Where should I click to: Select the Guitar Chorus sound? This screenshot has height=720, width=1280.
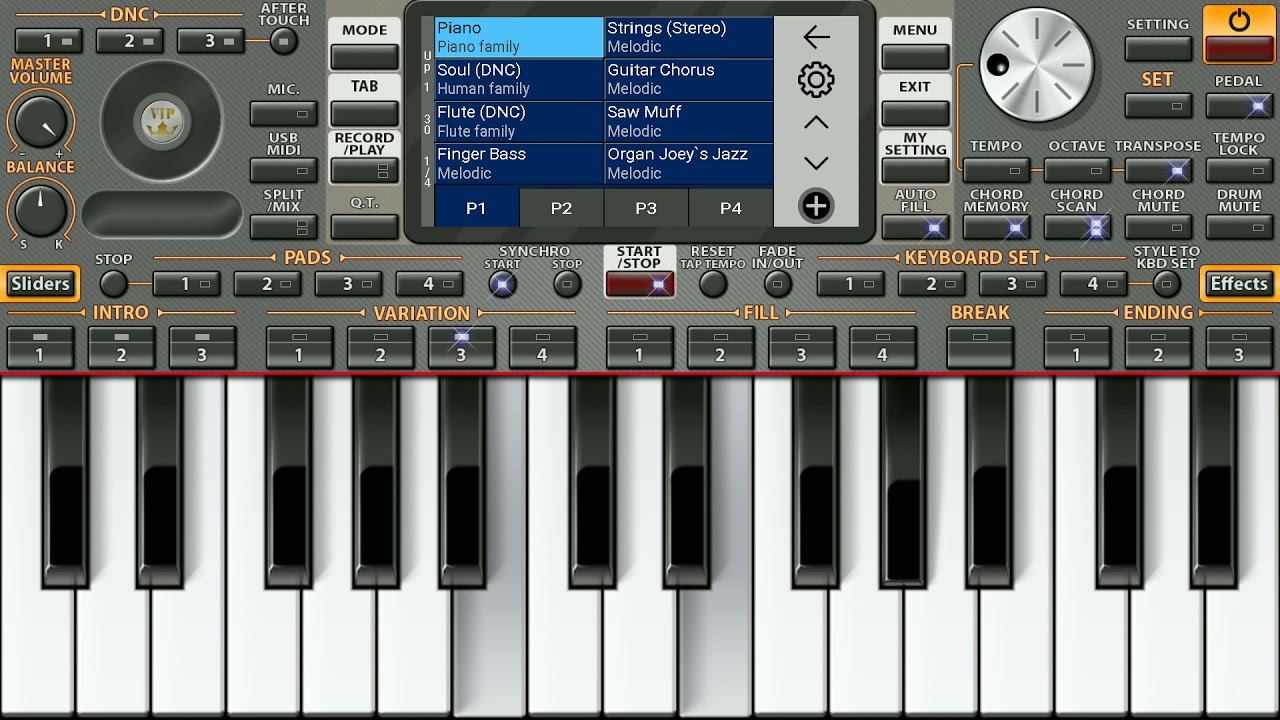click(689, 79)
